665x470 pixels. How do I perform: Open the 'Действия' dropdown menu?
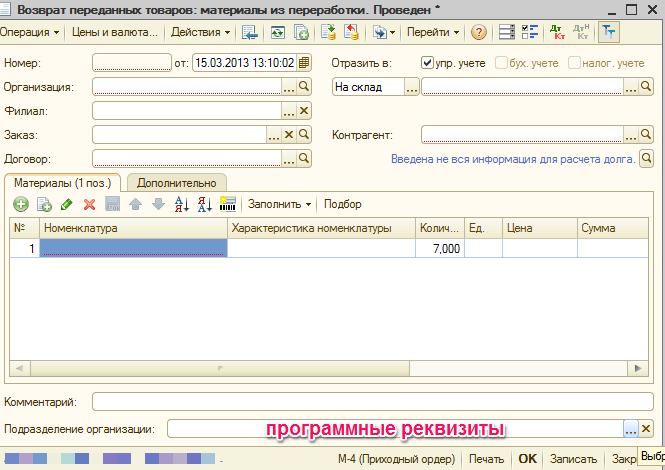coord(200,32)
